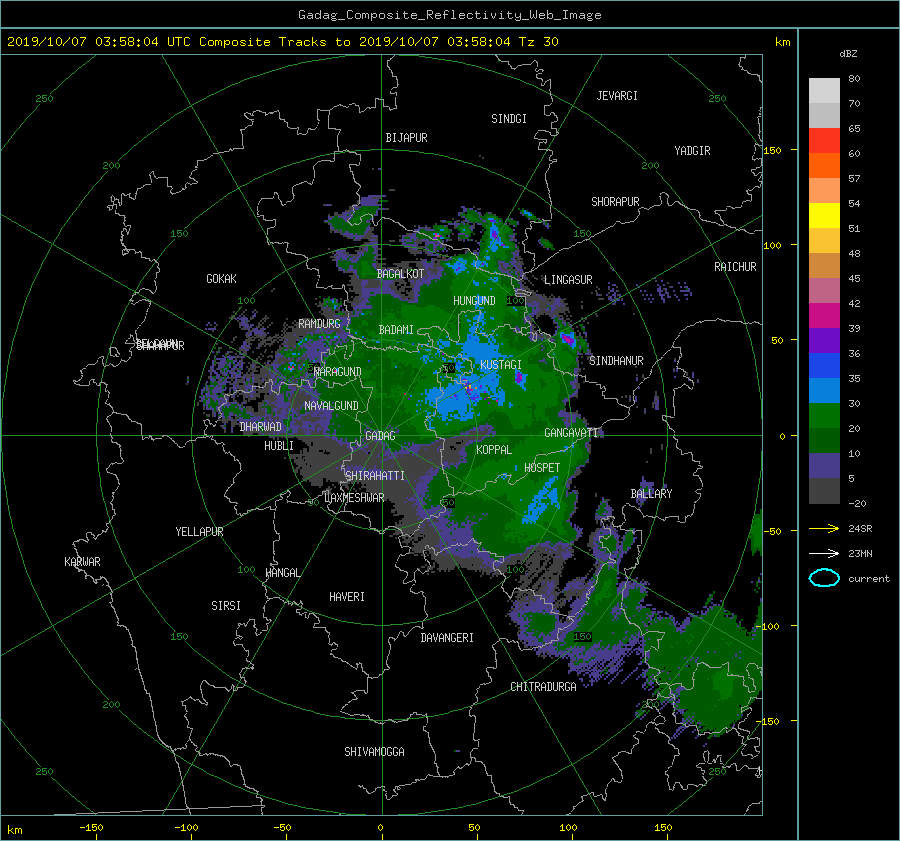
Task: Click the BADAMI city label
Action: pyautogui.click(x=396, y=330)
